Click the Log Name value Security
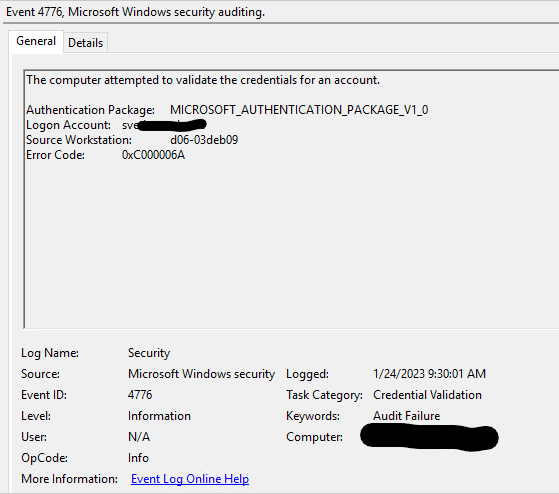 coord(149,353)
